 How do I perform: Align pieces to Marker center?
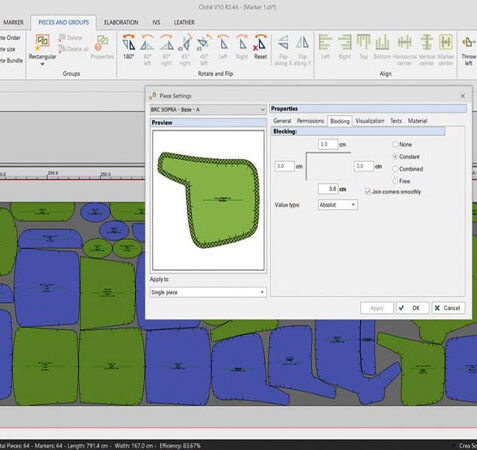coord(446,49)
